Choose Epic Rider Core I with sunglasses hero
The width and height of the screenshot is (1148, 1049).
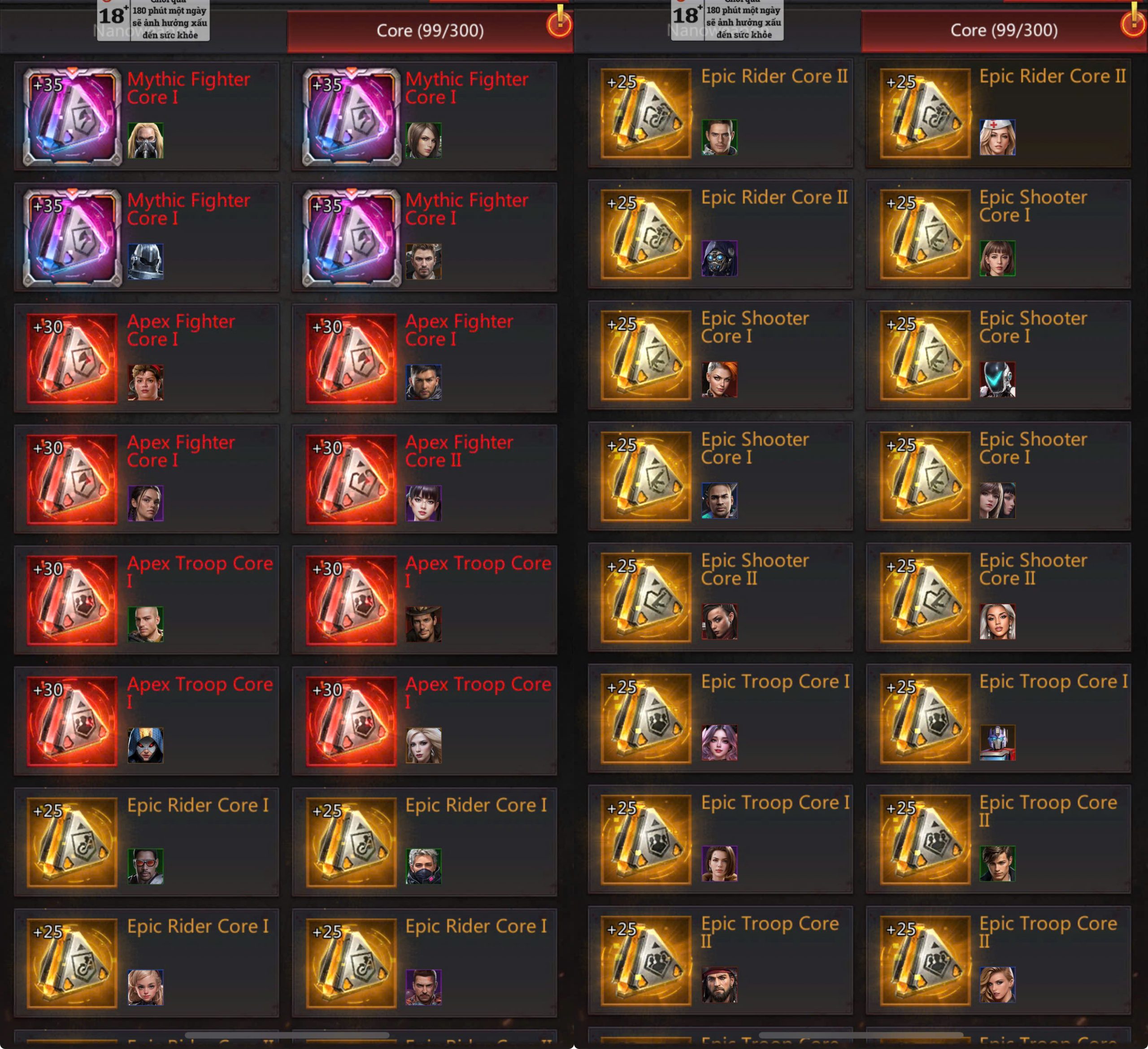(x=147, y=842)
